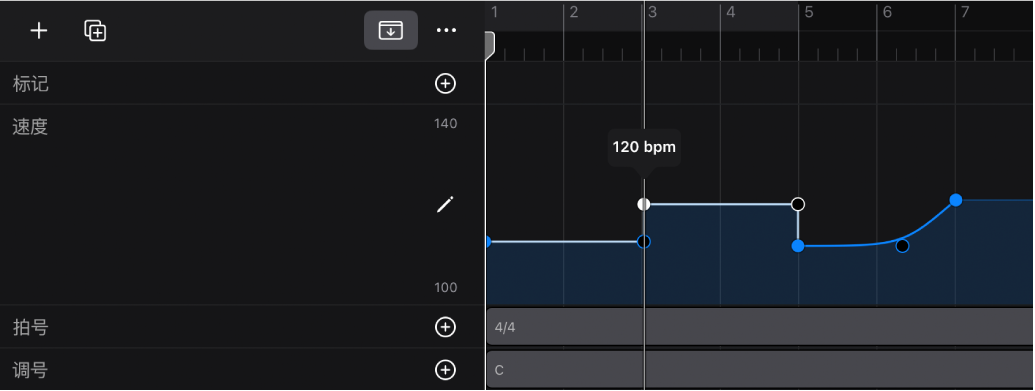Click bar 4 in the timeline ruler

[x=731, y=12]
